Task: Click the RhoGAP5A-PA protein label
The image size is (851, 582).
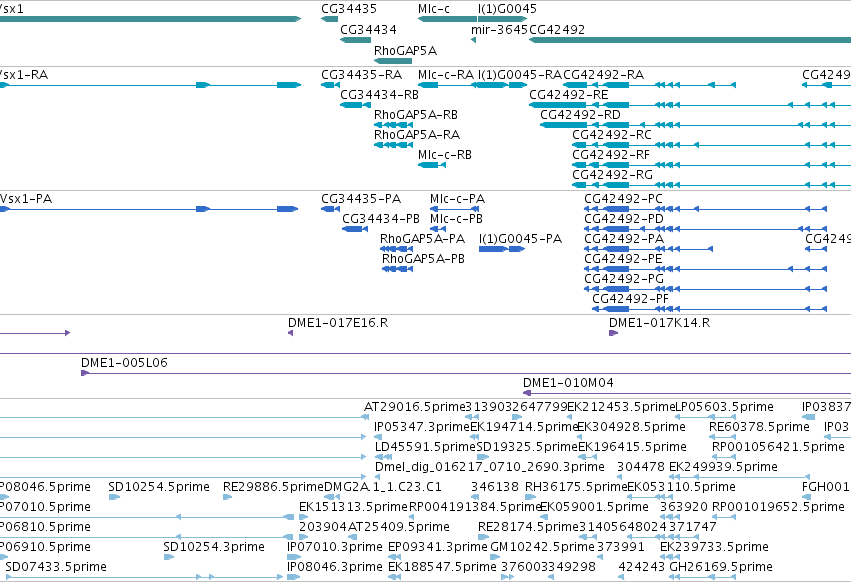Action: 422,239
